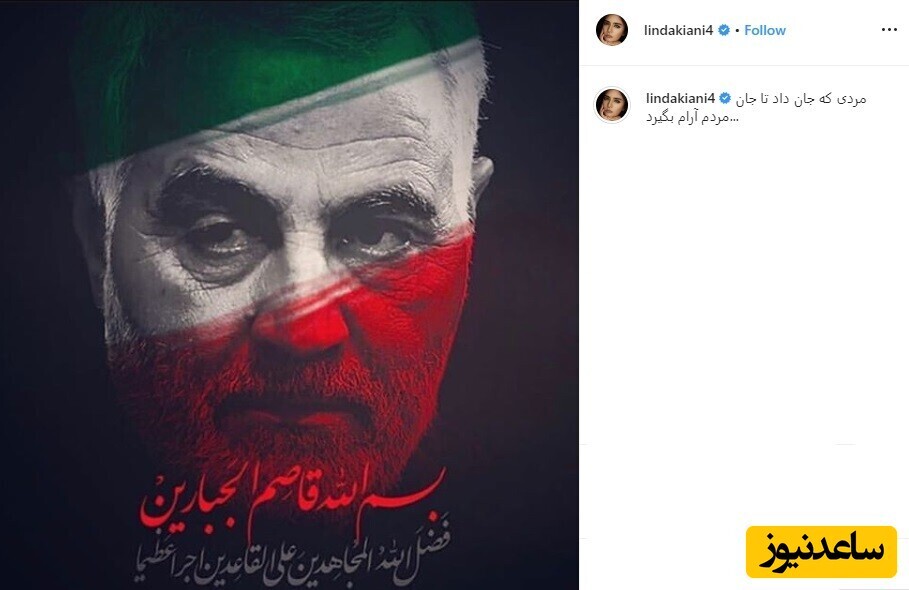Click the Follow link beside lindakiani4
The width and height of the screenshot is (909, 590).
[765, 30]
